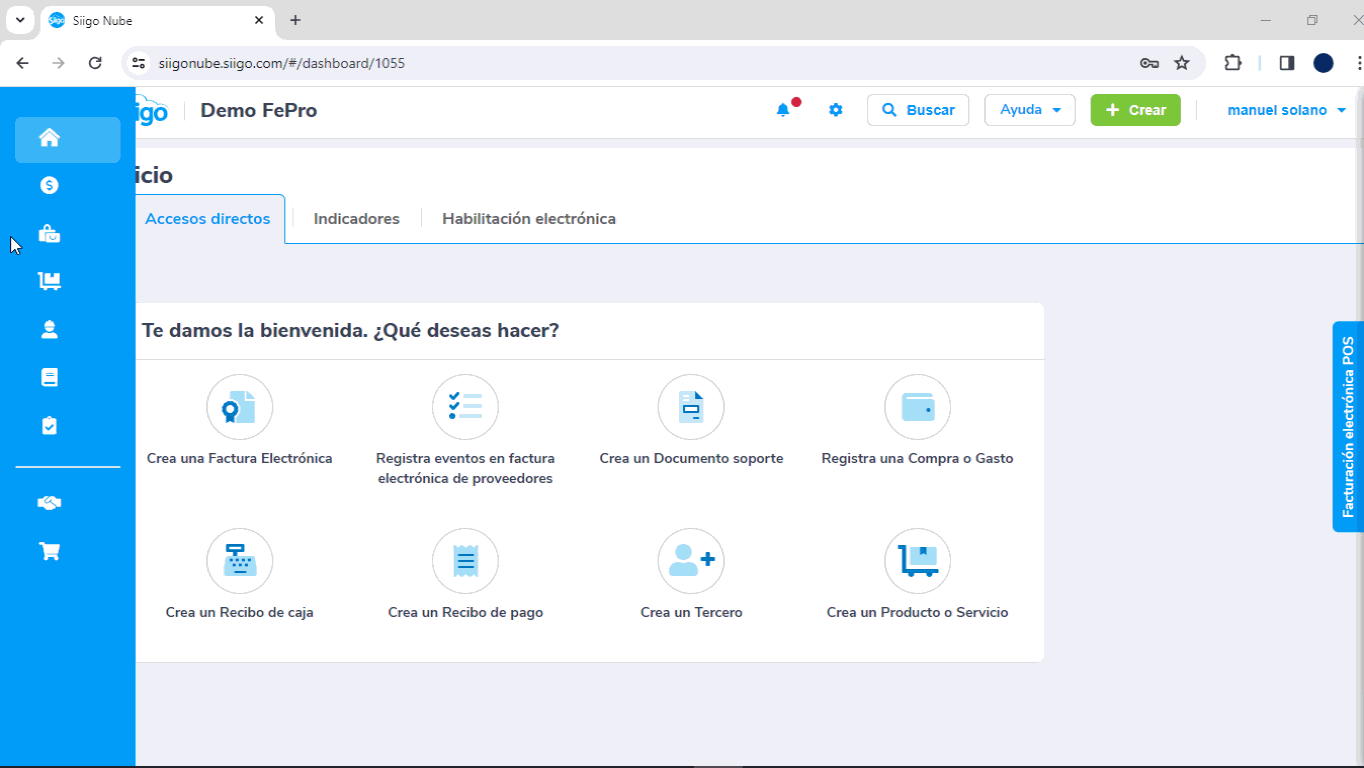
Task: Click Crea un Recibo de caja label
Action: (239, 613)
